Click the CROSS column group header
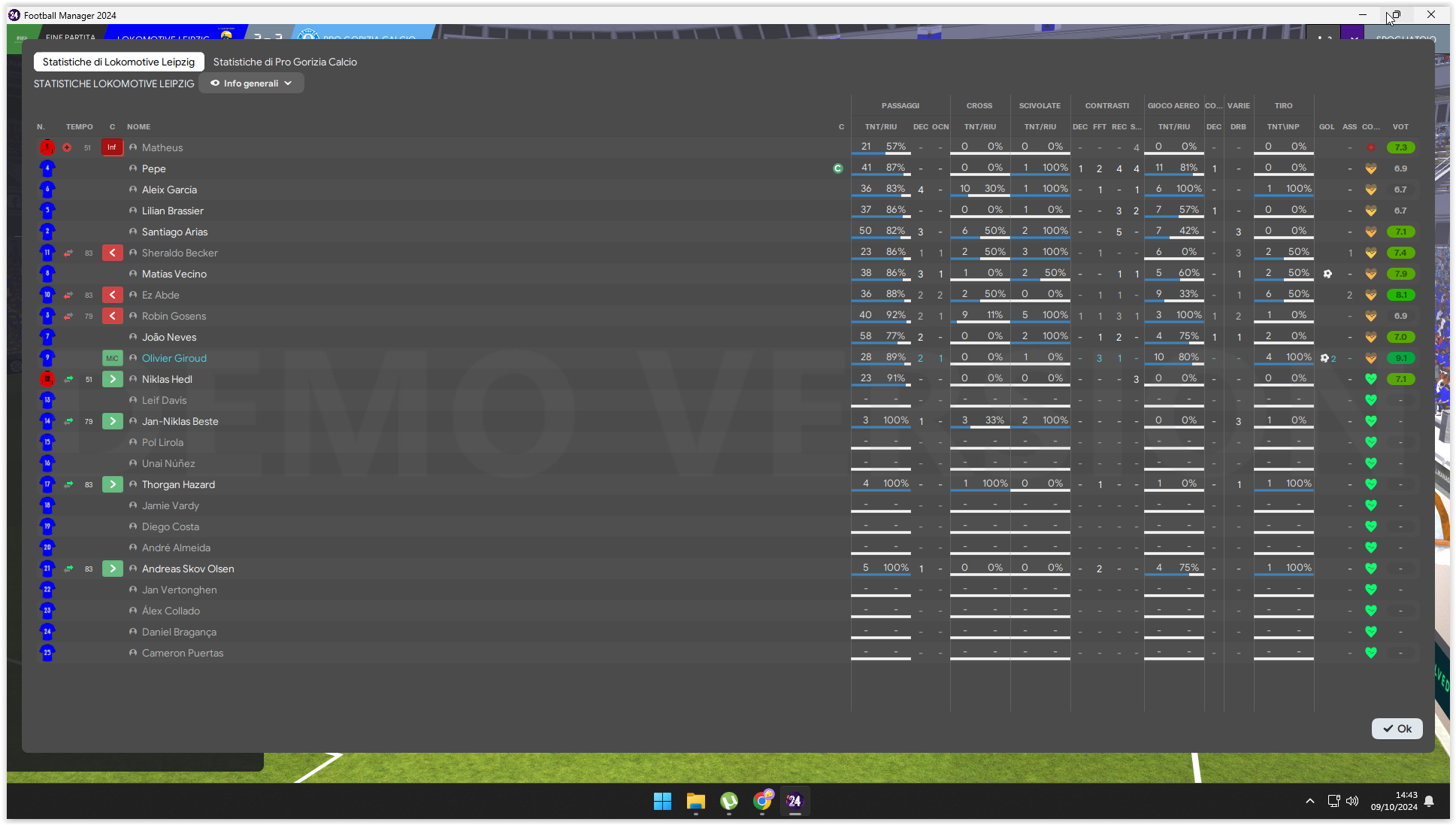The width and height of the screenshot is (1456, 825). pos(979,105)
